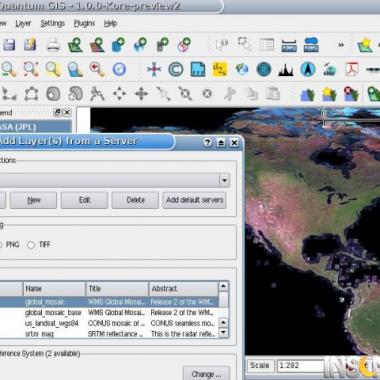The width and height of the screenshot is (380, 380).
Task: Click the Edit connection button
Action: click(84, 200)
